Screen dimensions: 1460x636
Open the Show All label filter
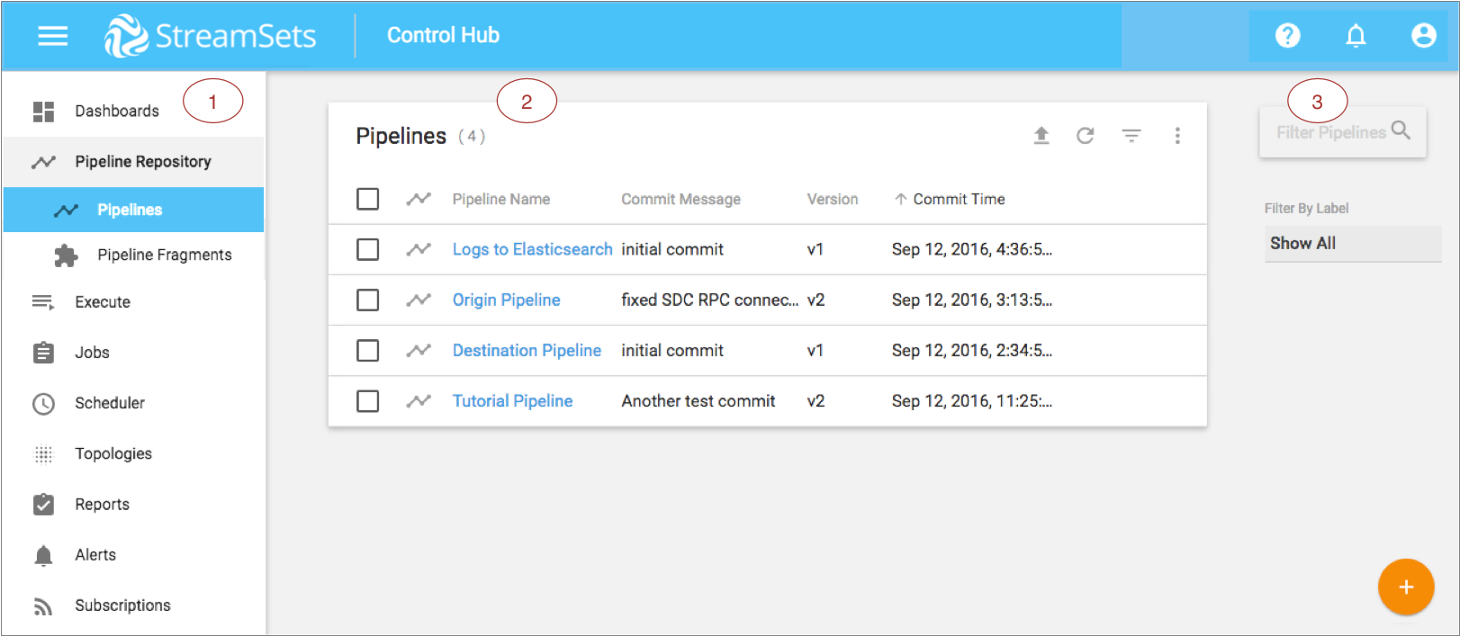pyautogui.click(x=1352, y=243)
